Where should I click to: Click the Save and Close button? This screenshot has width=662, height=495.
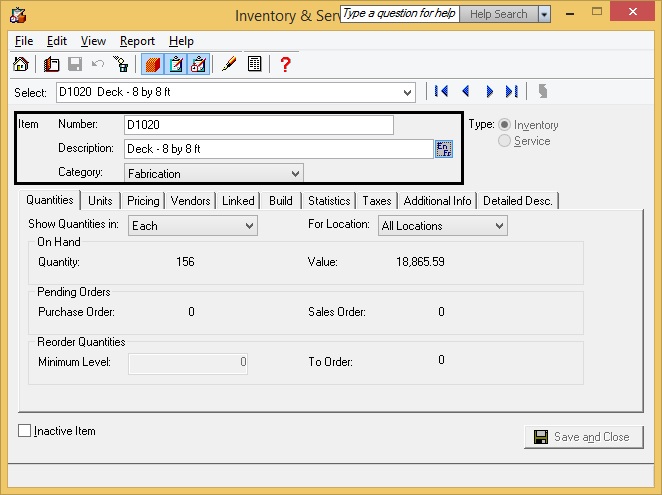tap(584, 437)
